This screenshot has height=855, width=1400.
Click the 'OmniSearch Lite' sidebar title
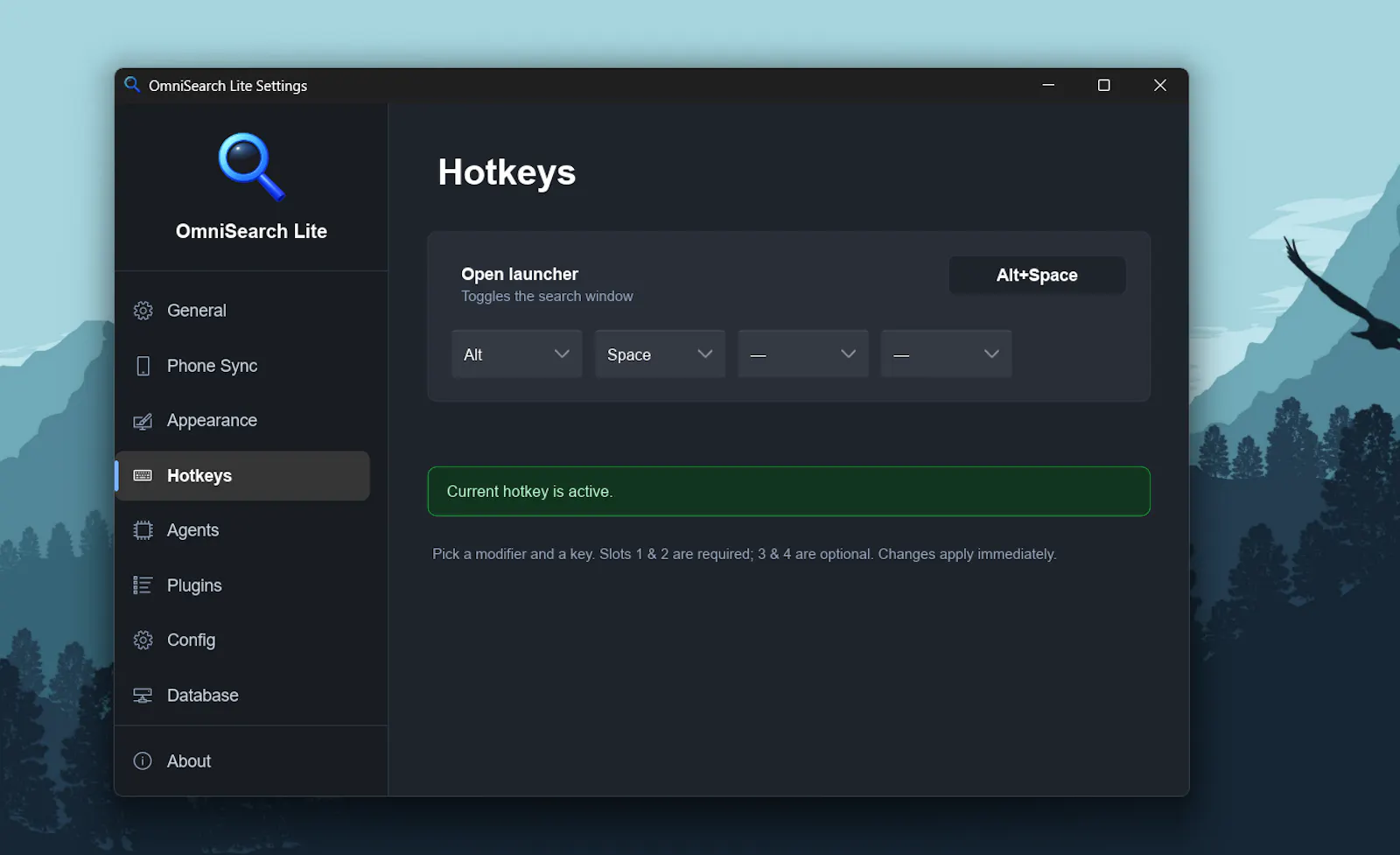click(251, 231)
